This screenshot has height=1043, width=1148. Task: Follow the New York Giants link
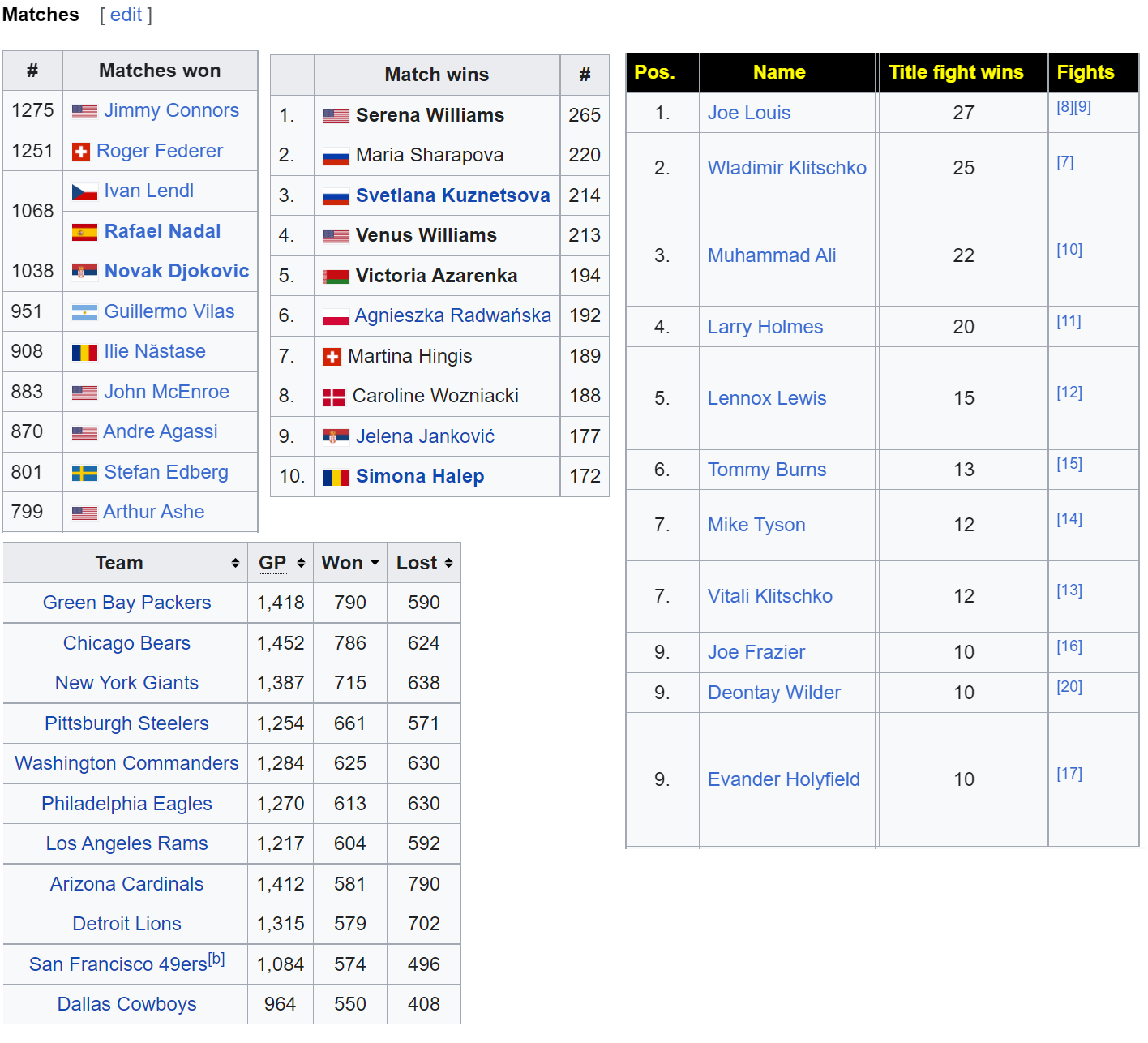(x=126, y=683)
